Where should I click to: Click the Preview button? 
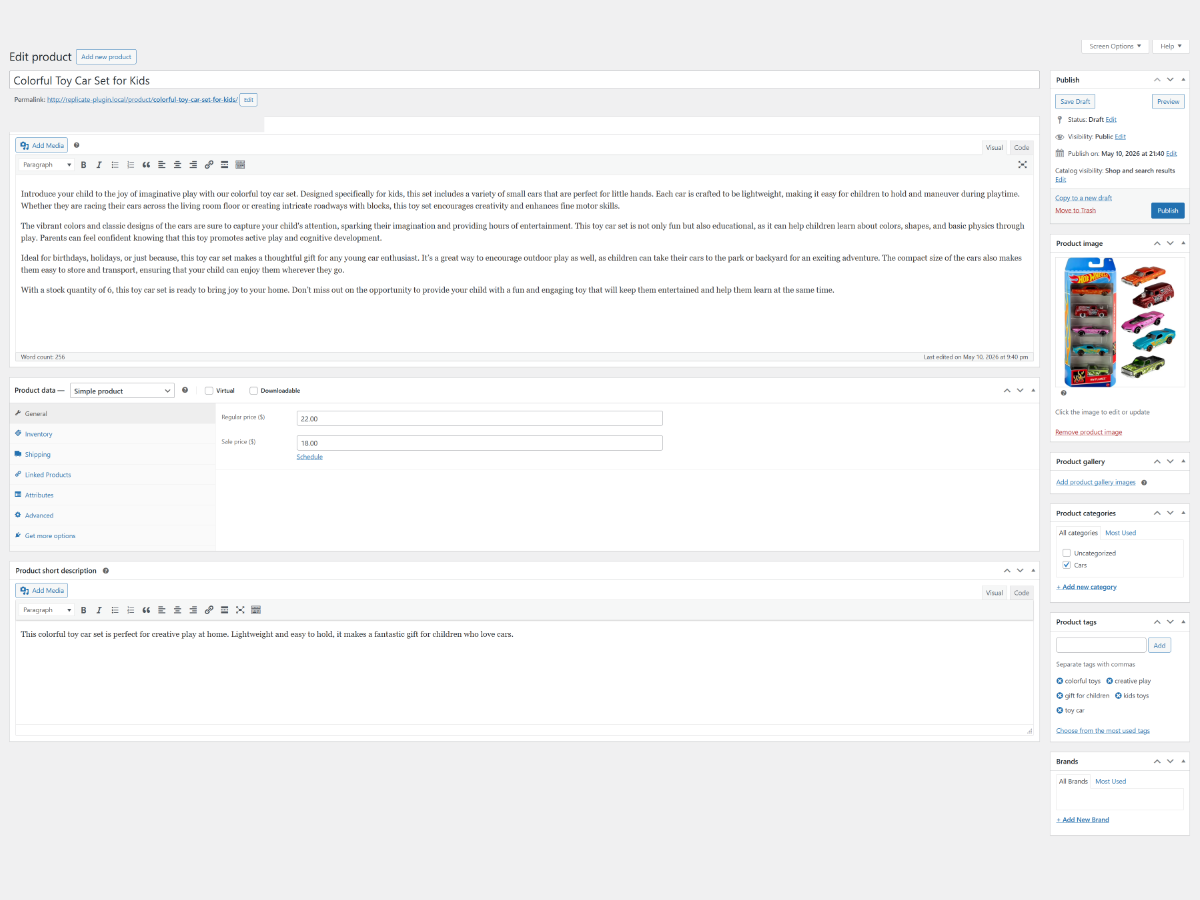(x=1168, y=102)
